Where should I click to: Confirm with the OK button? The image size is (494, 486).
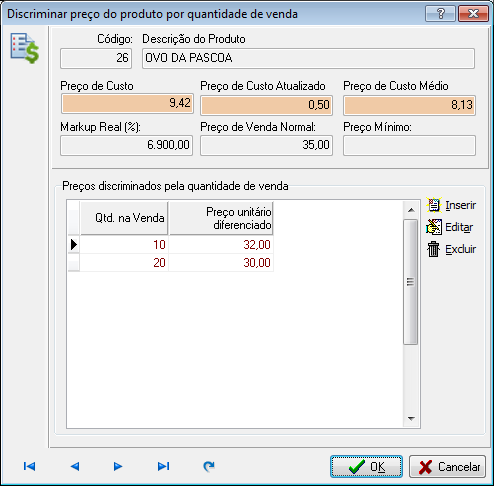click(x=366, y=467)
